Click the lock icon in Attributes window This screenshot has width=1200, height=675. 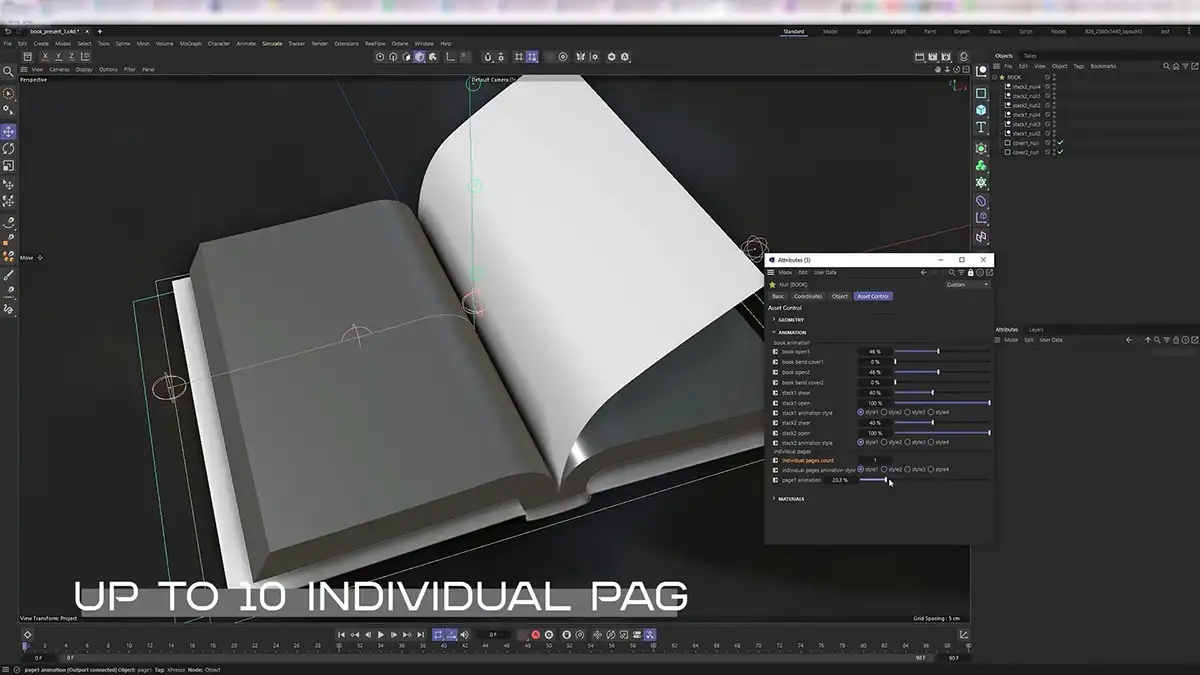click(970, 272)
